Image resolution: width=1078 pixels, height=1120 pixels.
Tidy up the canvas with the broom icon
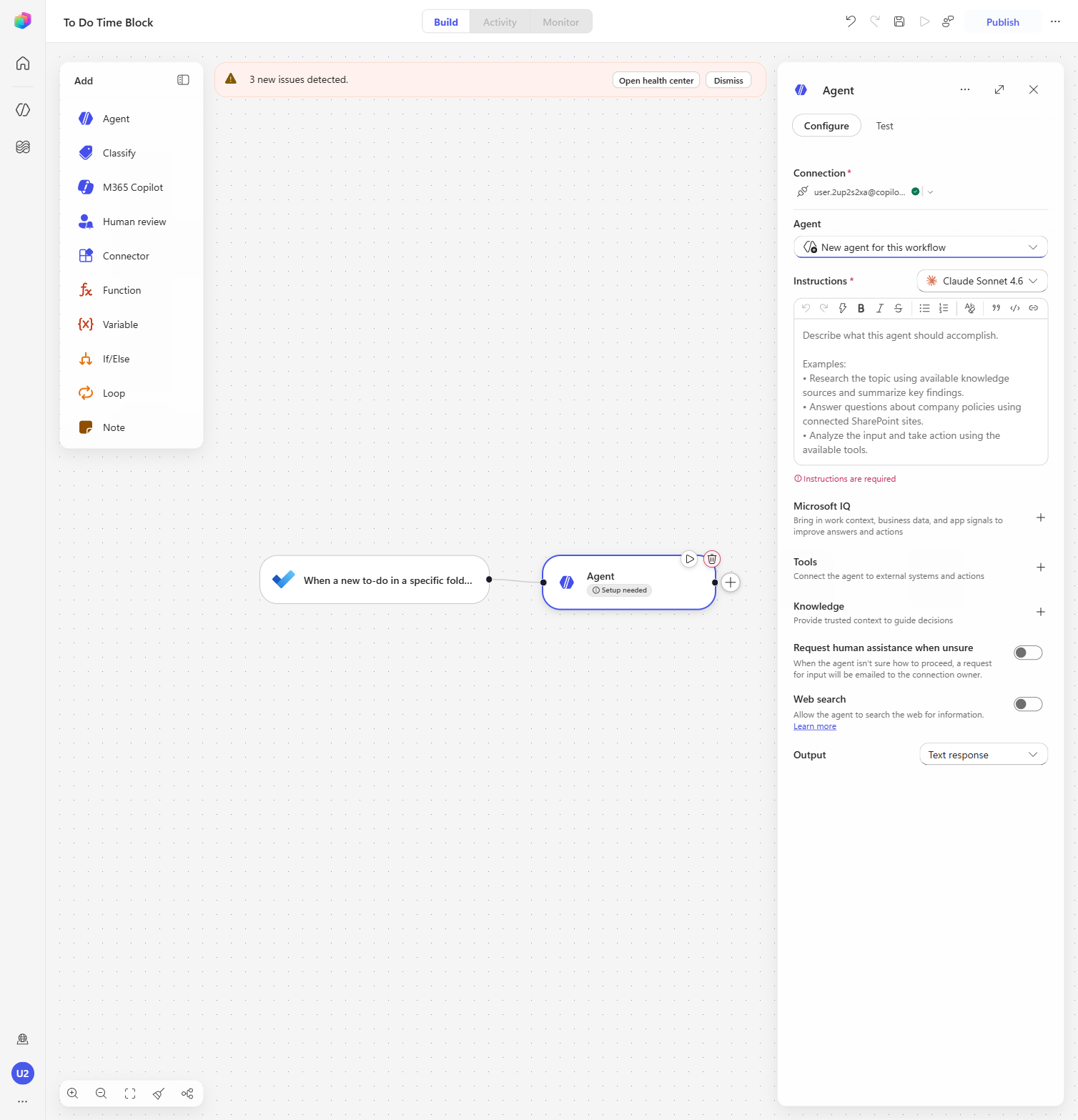pos(159,1094)
